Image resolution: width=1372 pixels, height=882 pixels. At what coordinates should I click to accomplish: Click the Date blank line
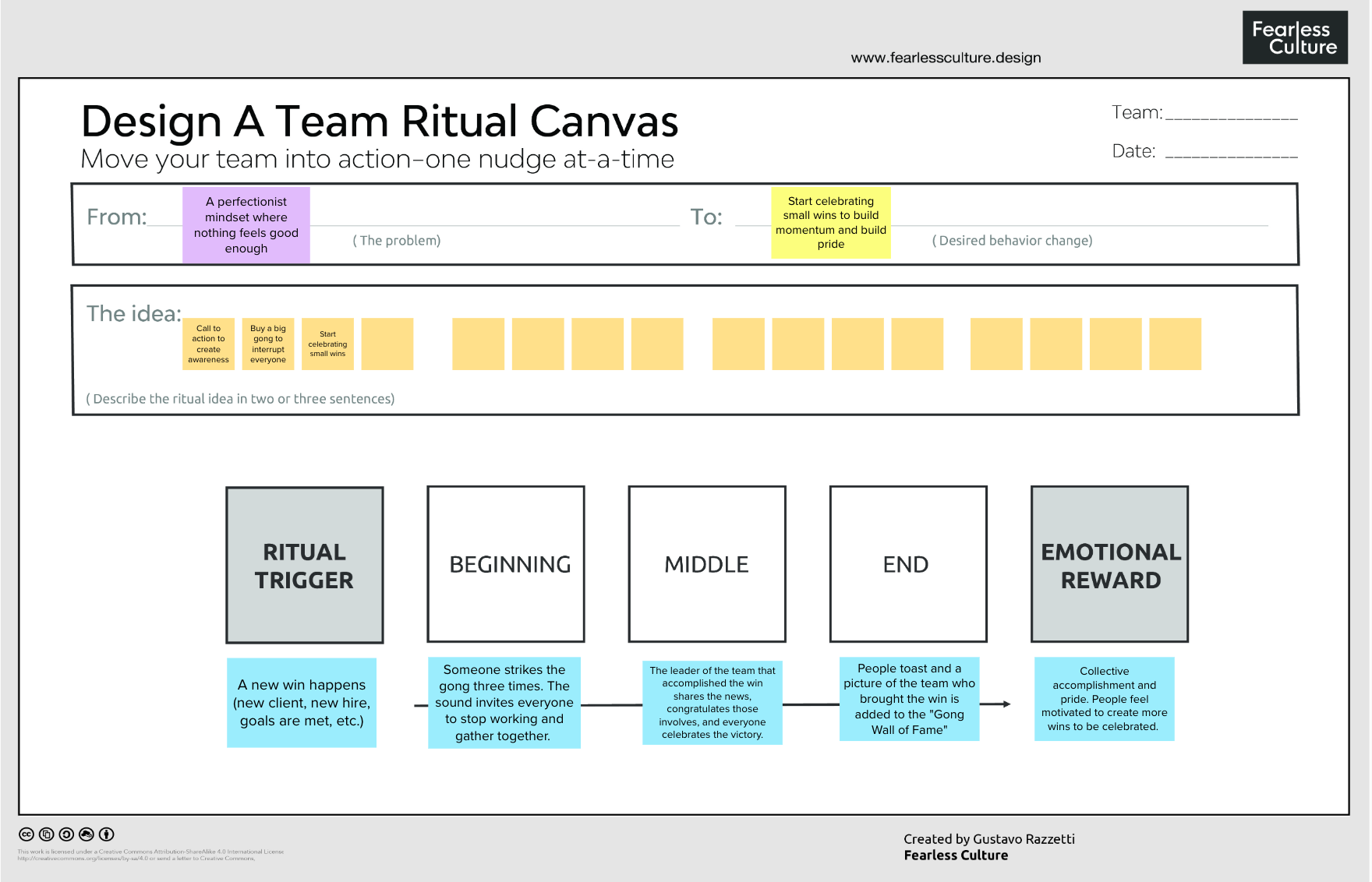pyautogui.click(x=1232, y=155)
